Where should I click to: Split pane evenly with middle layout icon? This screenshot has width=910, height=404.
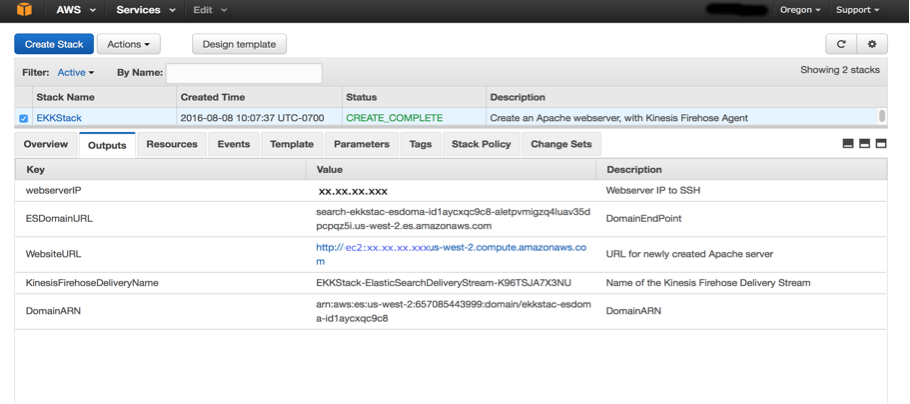point(864,143)
